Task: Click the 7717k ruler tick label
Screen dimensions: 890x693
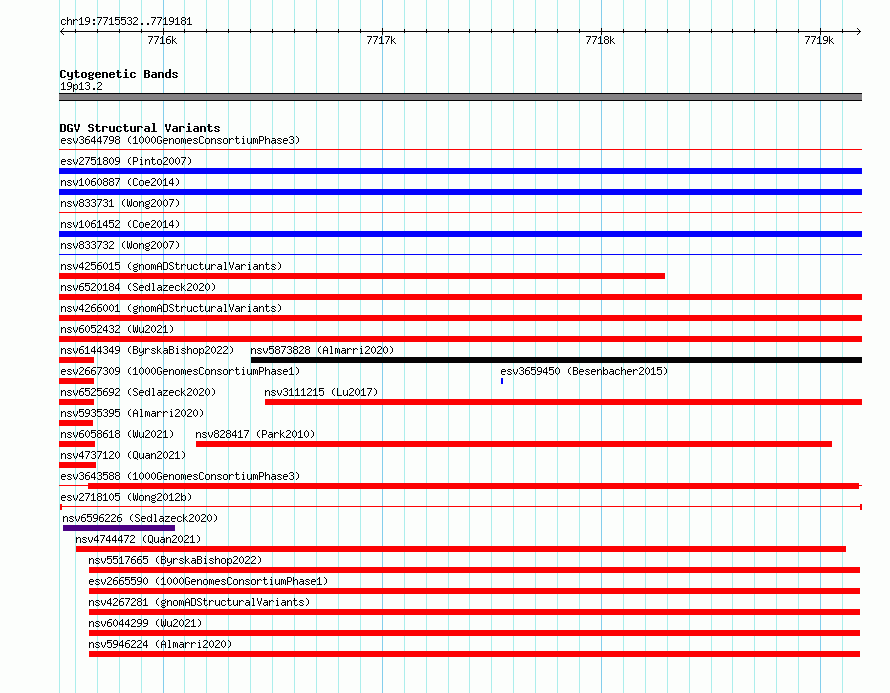Action: coord(381,40)
